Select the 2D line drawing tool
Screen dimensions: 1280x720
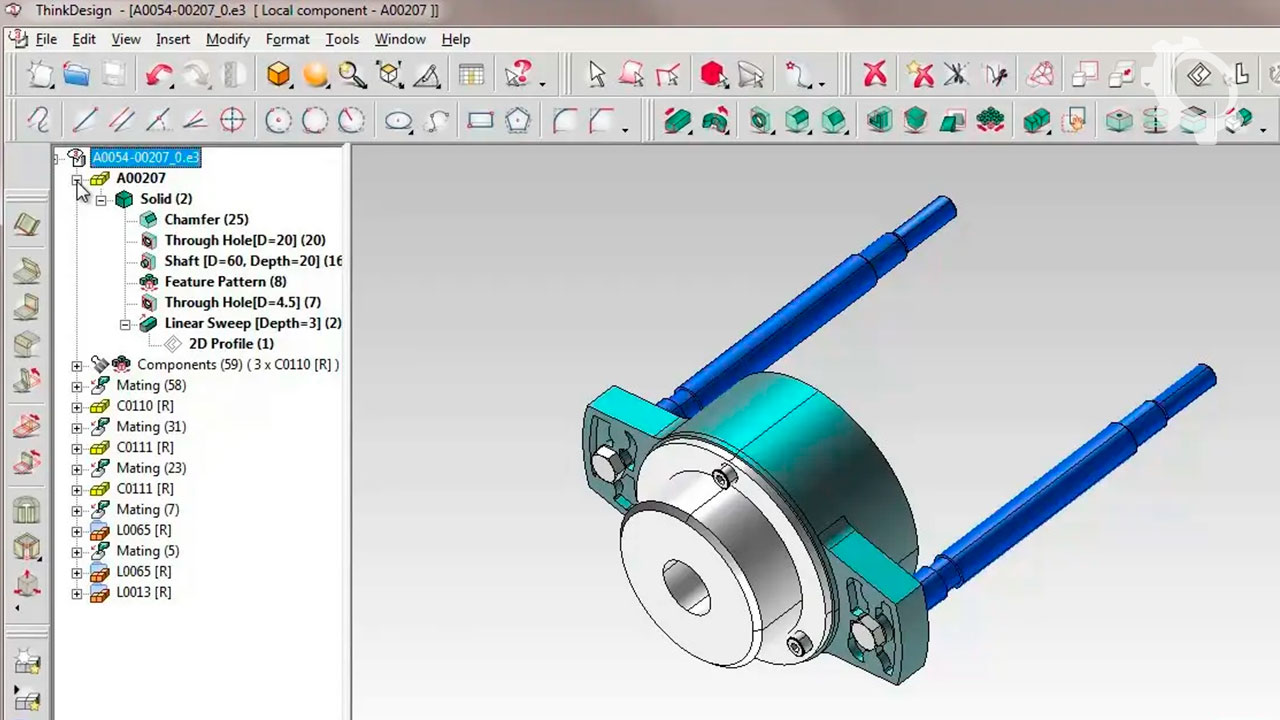[x=85, y=121]
